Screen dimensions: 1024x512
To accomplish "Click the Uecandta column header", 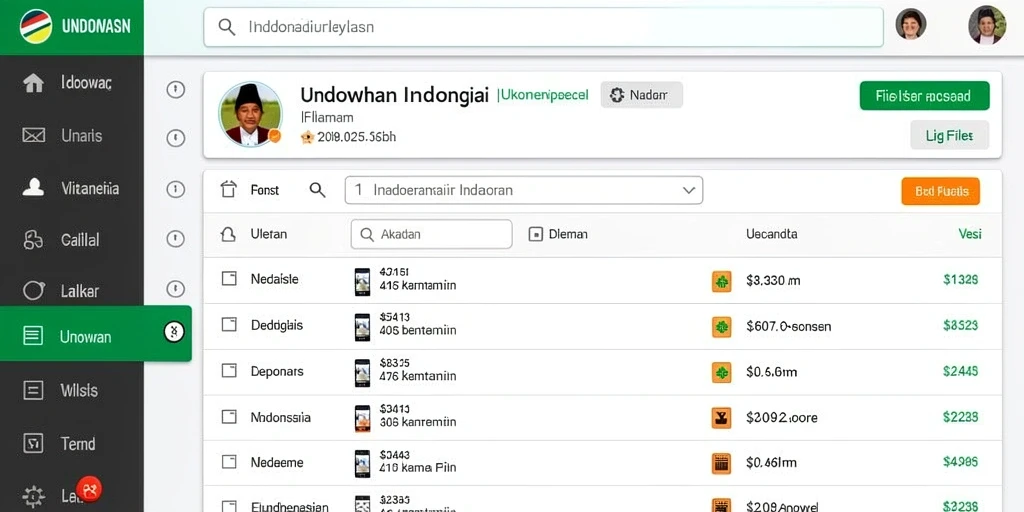I will point(771,234).
